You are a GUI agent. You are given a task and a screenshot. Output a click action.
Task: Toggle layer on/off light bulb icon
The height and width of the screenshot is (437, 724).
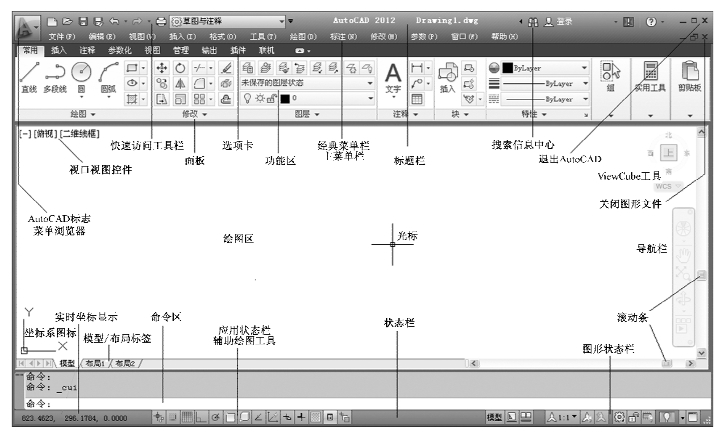[247, 98]
